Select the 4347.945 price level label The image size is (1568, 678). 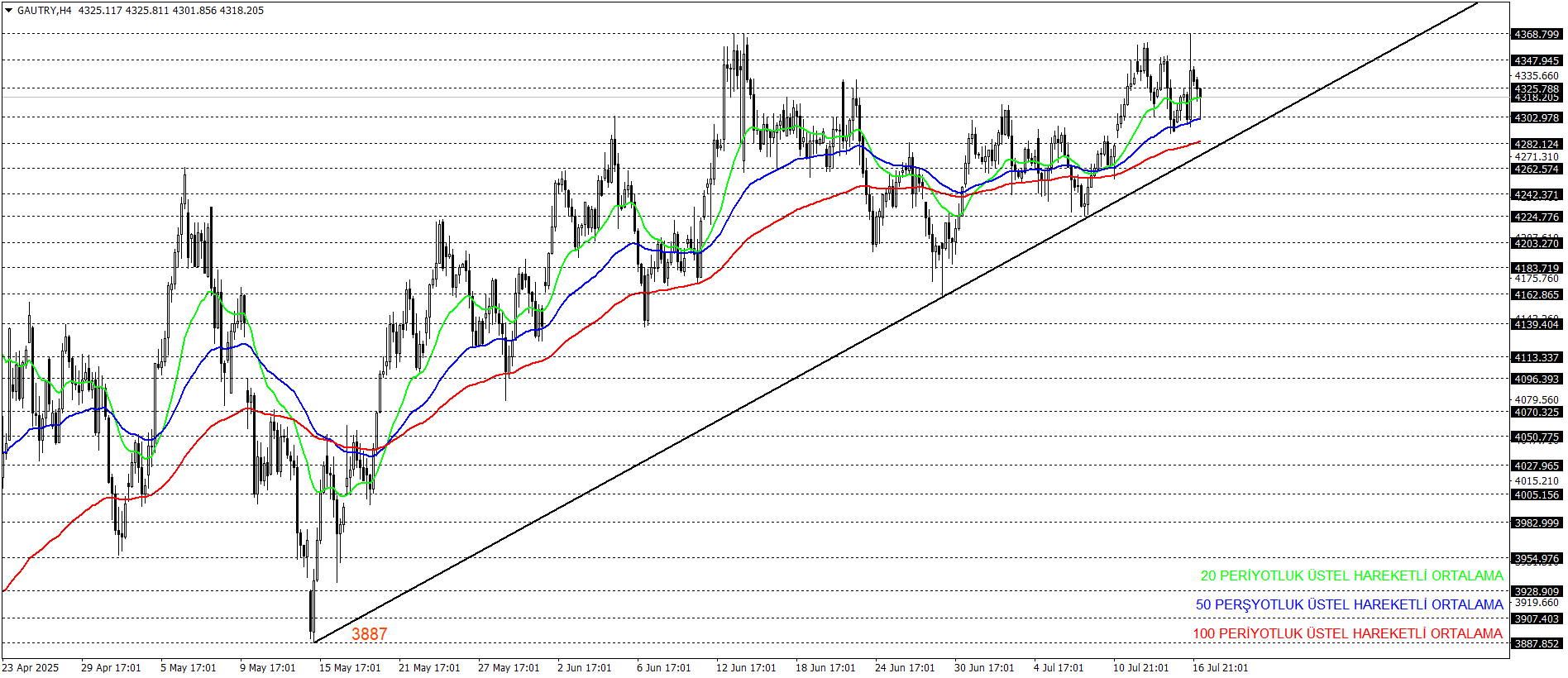(x=1537, y=60)
